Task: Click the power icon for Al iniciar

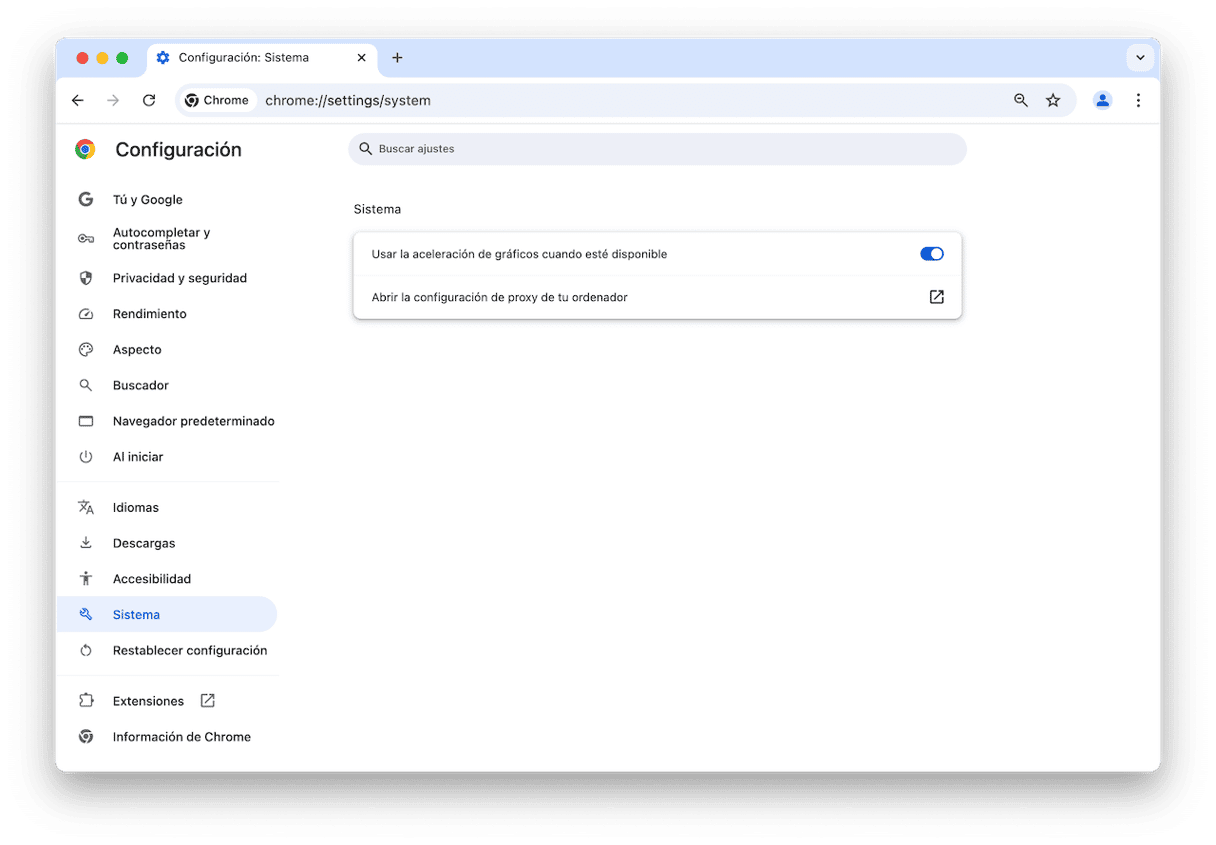Action: pyautogui.click(x=86, y=457)
